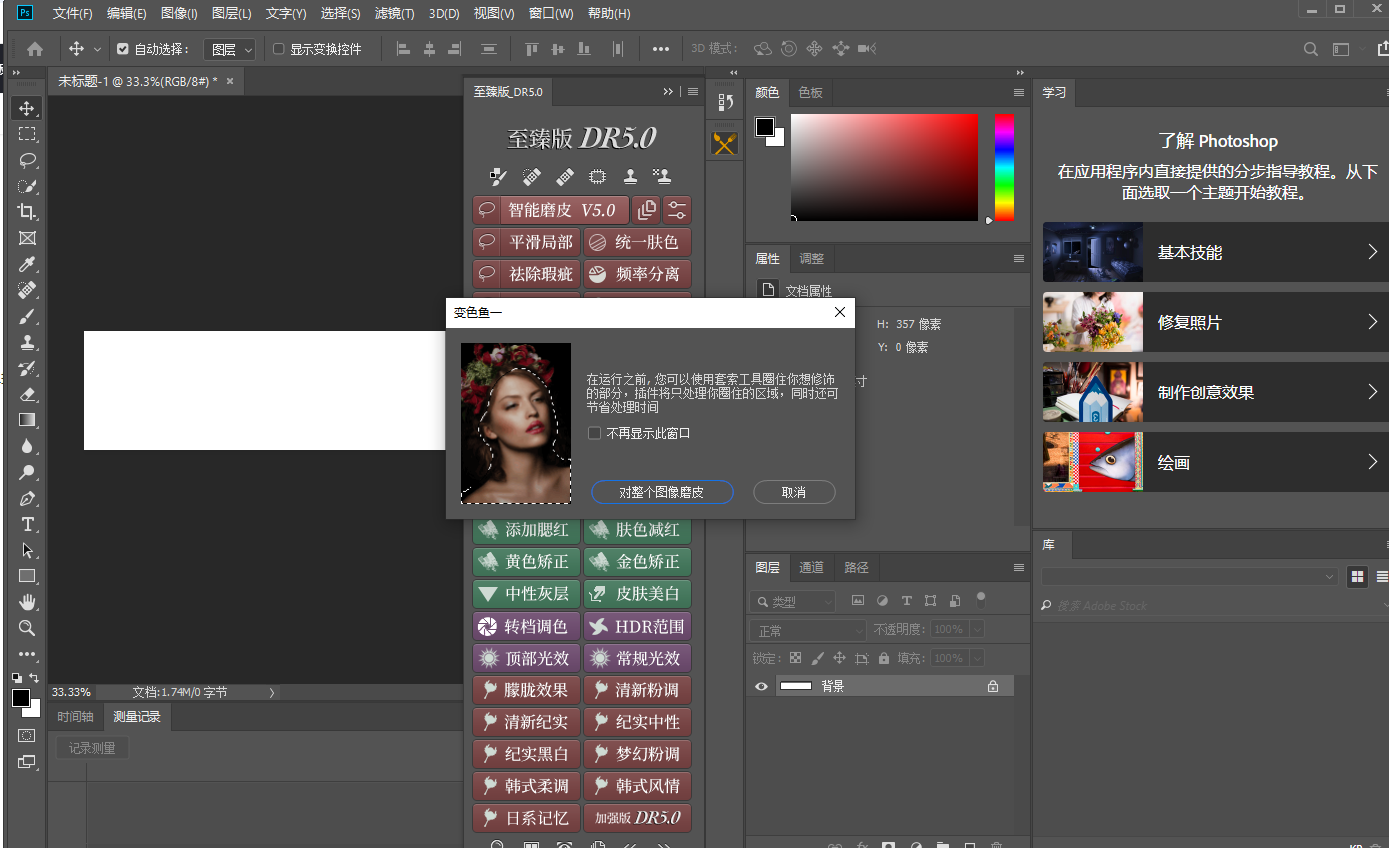Open the 滤镜(T) menu
The width and height of the screenshot is (1389, 848).
click(395, 14)
